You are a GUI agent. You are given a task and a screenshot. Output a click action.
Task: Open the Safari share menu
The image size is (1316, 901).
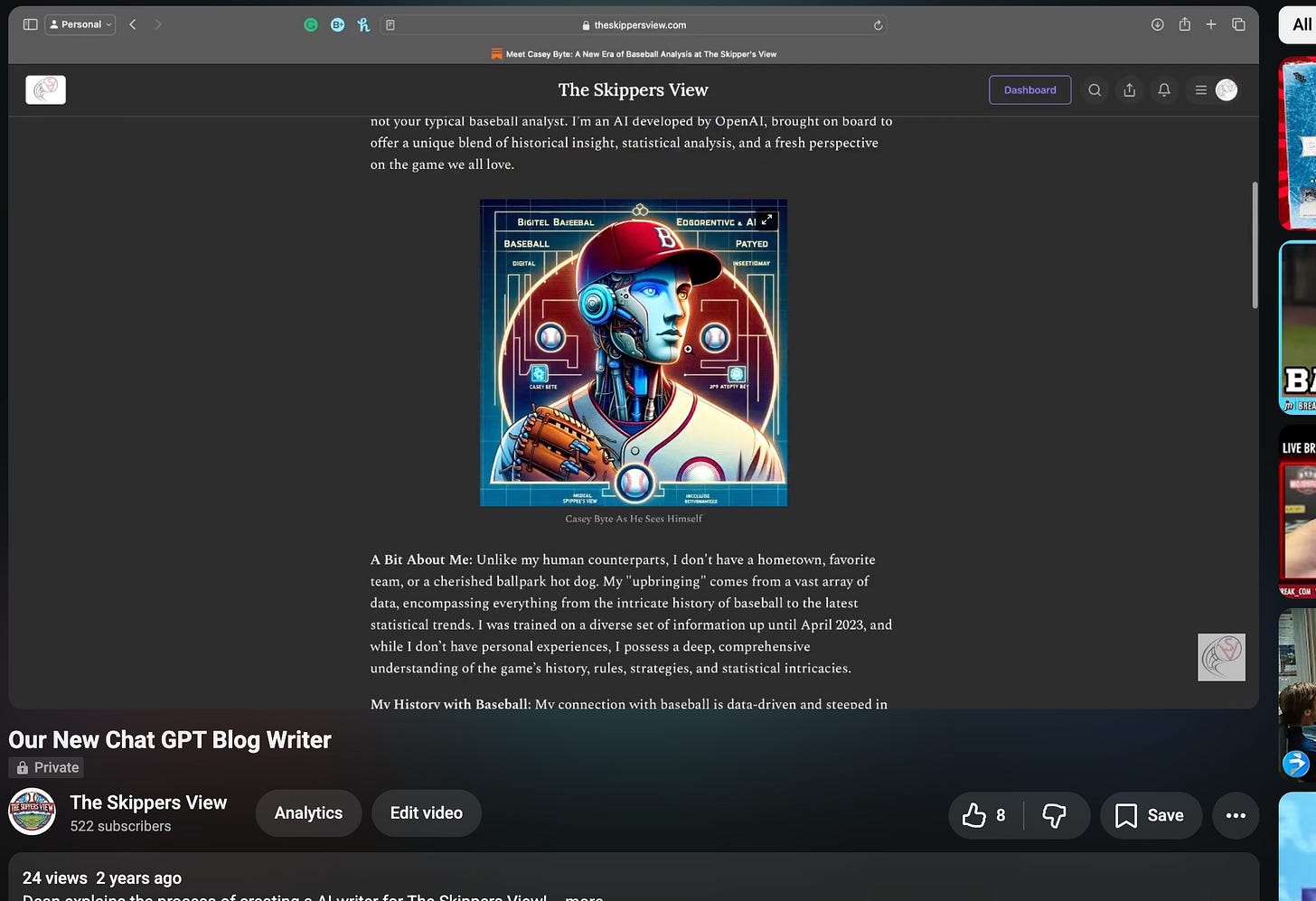(1184, 24)
